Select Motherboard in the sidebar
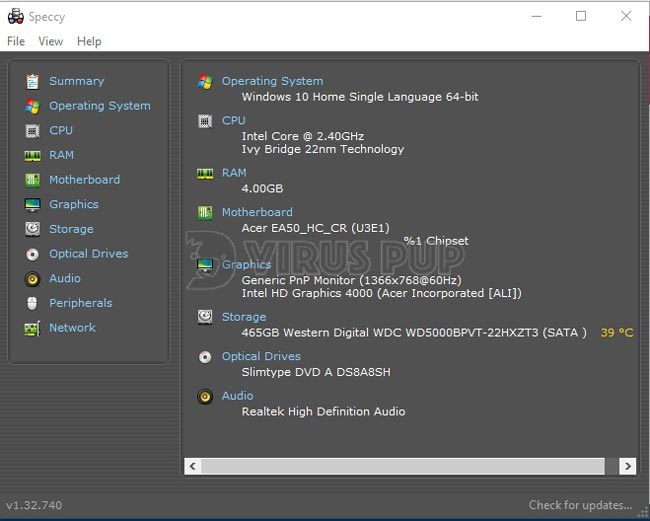This screenshot has height=521, width=650. tap(85, 179)
